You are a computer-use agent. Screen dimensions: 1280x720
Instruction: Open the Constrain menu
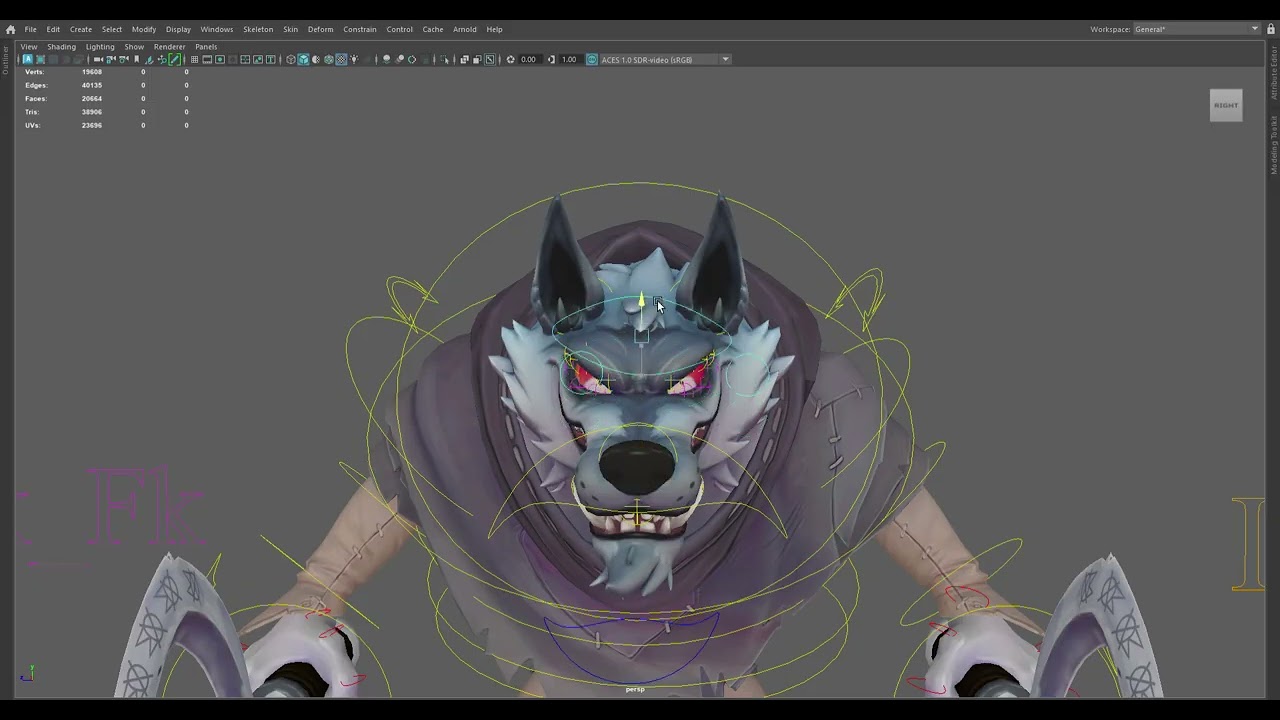[x=360, y=29]
